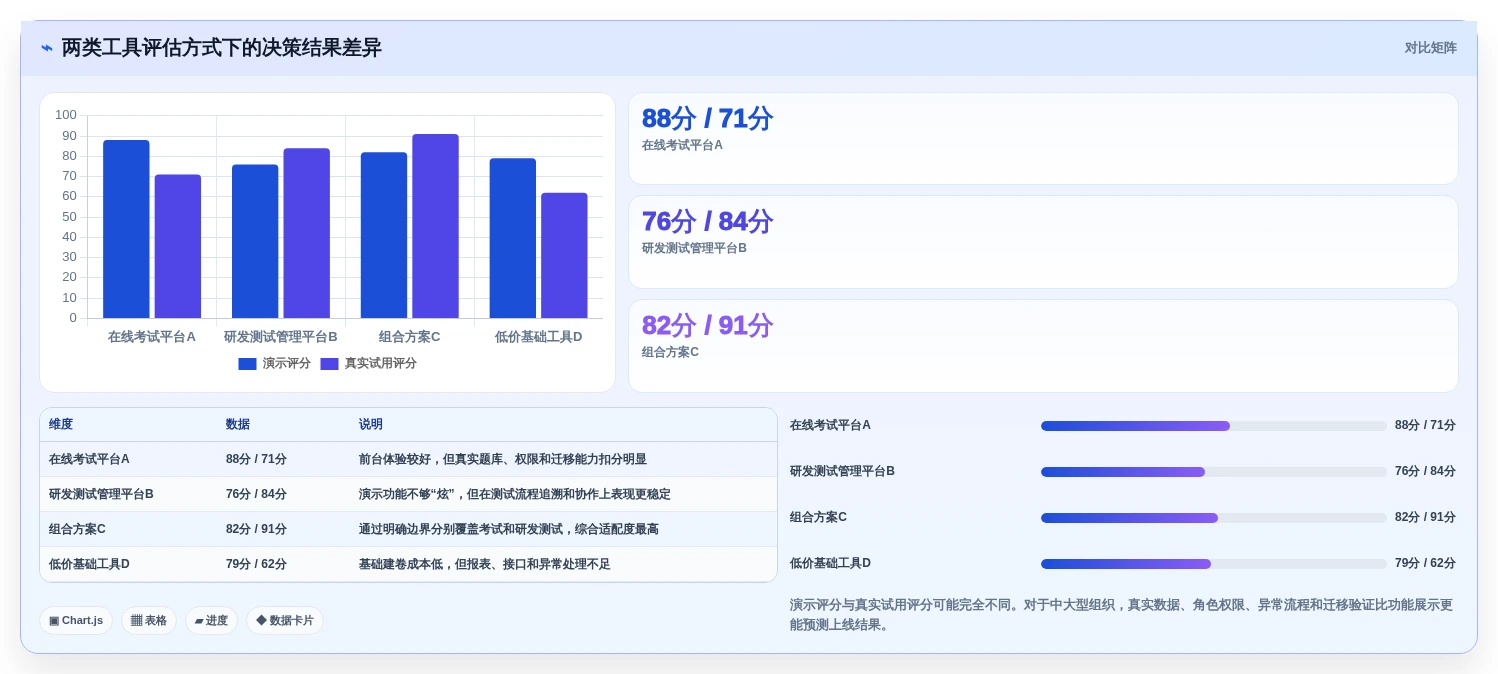This screenshot has width=1498, height=674.
Task: Select table row cell 低价基础工具D
Action: click(89, 565)
